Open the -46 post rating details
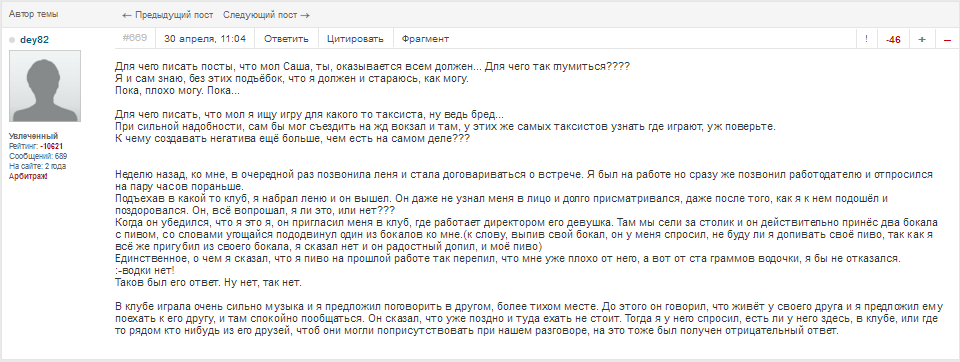The height and width of the screenshot is (362, 960). click(893, 39)
